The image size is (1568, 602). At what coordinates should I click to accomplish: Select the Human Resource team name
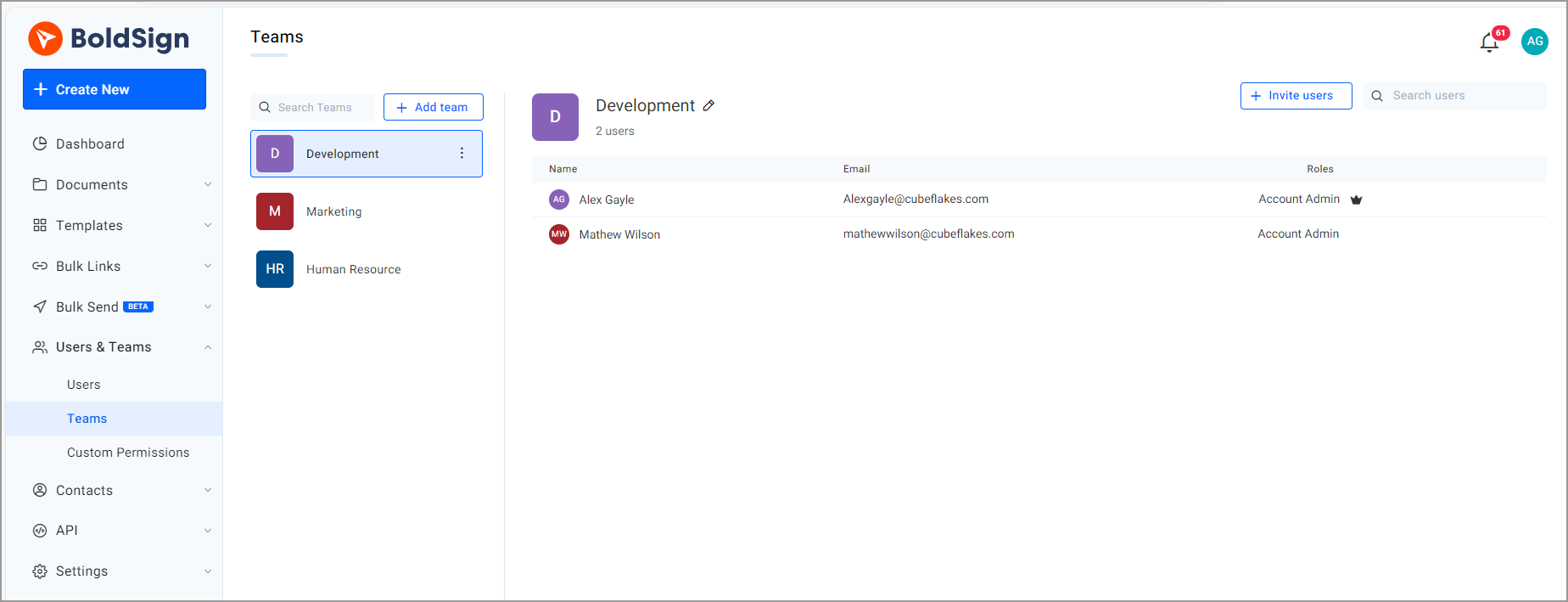coord(353,269)
